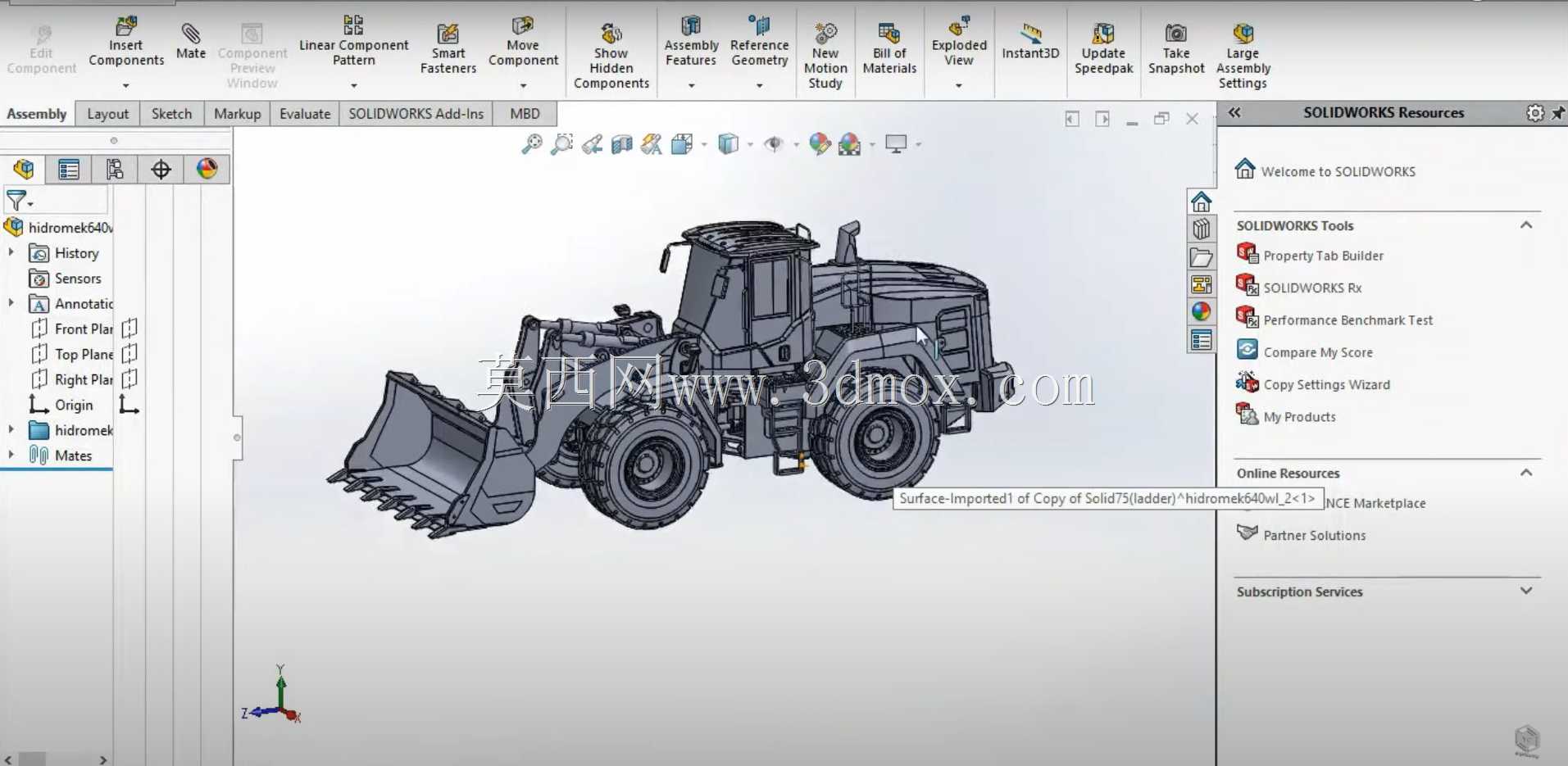Open View Orientation cube icon
This screenshot has width=1568, height=766.
pos(682,145)
